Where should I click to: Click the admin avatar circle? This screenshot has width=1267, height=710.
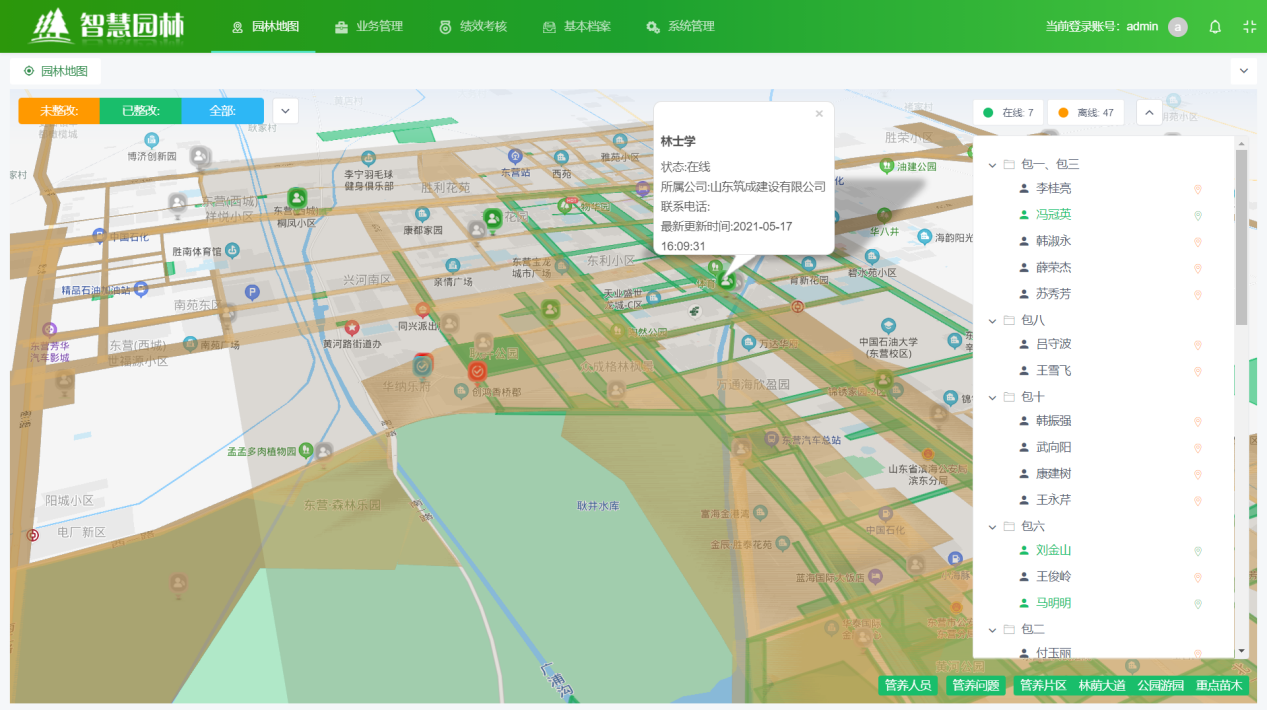(1178, 27)
